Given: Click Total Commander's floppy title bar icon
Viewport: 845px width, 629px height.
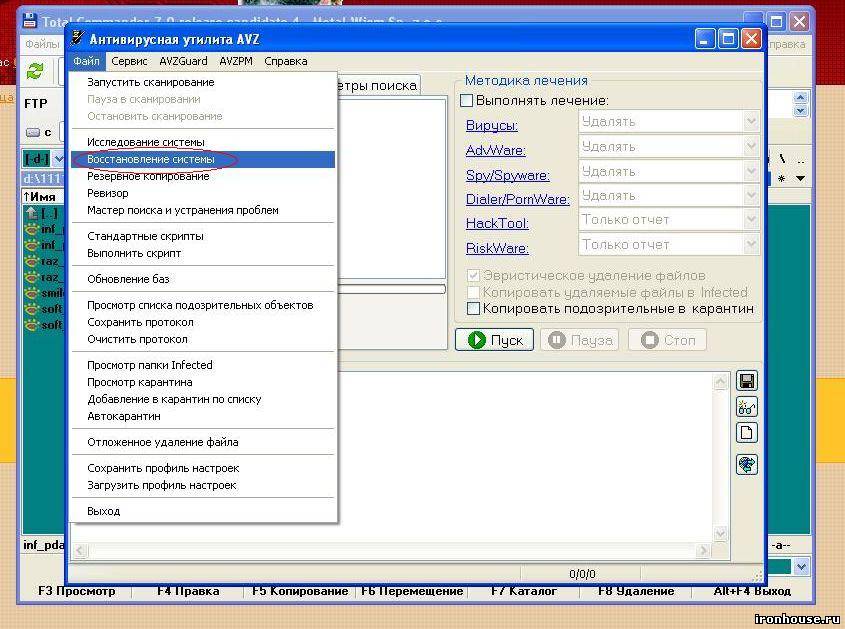Looking at the screenshot, I should click(x=30, y=21).
